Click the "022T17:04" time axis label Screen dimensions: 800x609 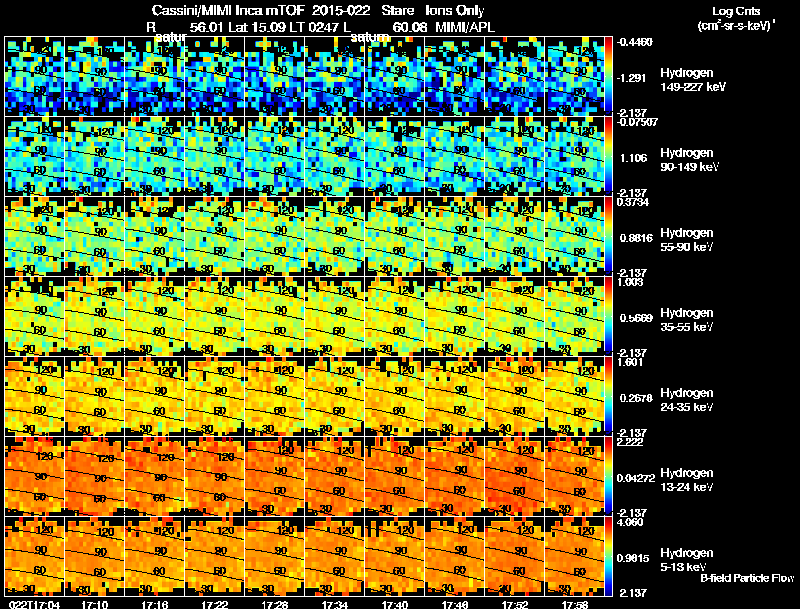[x=35, y=604]
